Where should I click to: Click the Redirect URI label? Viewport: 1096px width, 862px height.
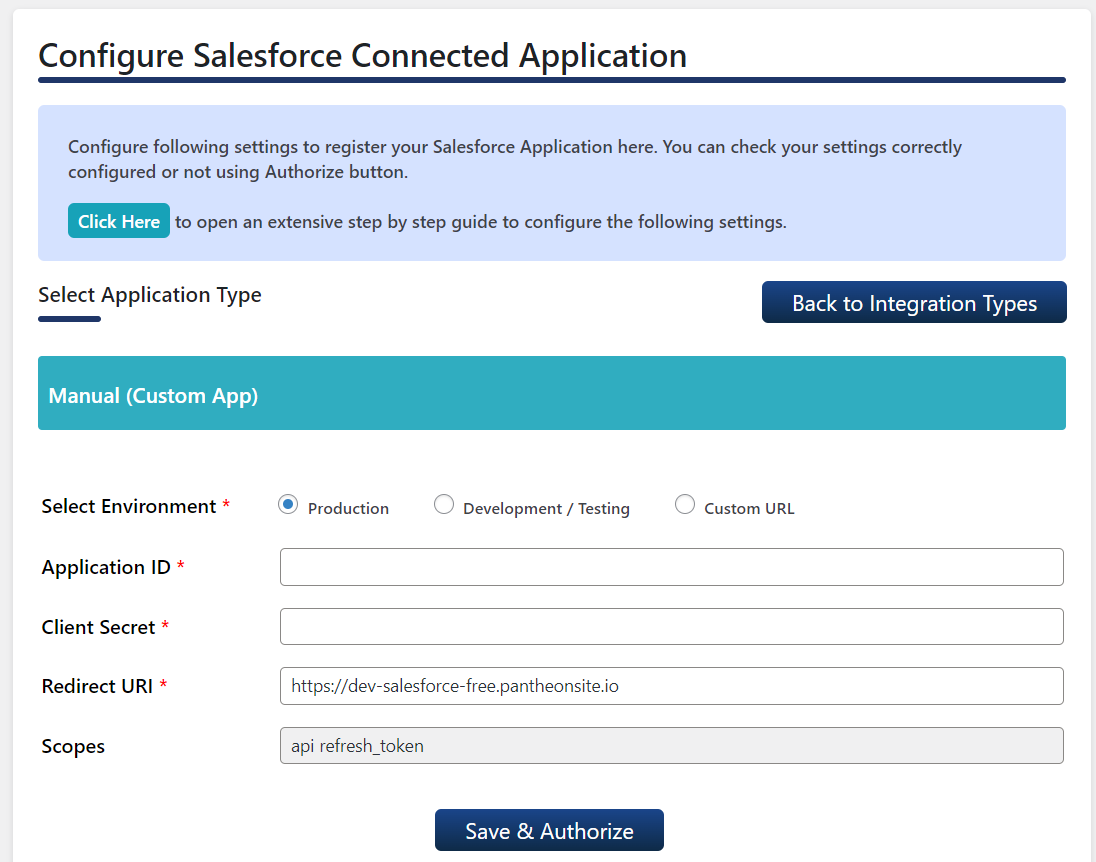click(x=97, y=687)
